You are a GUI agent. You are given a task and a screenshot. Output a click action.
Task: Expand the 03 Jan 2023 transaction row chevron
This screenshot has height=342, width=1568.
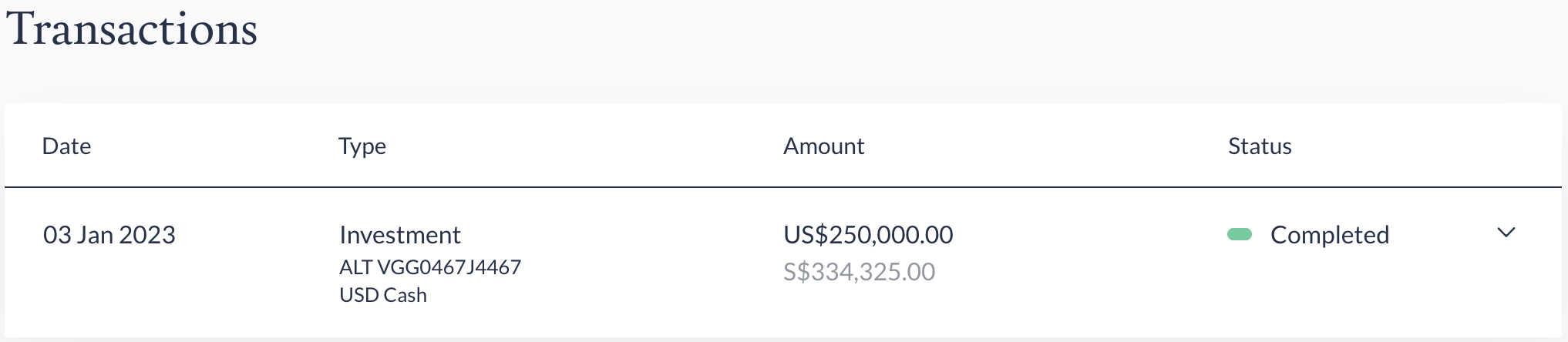pos(1506,233)
